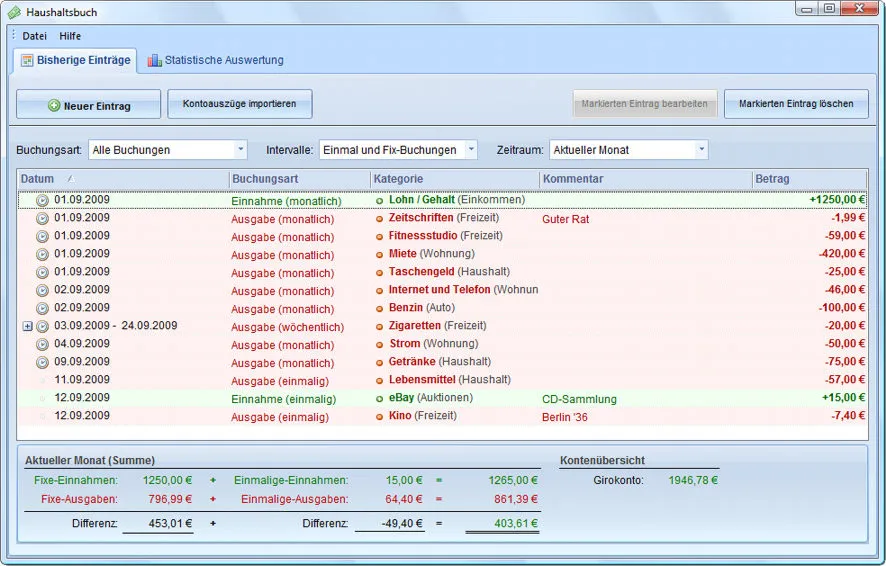The width and height of the screenshot is (886, 566).
Task: Expand the 03.09.2009 - 24.09.2009 weekly entry
Action: coord(27,326)
